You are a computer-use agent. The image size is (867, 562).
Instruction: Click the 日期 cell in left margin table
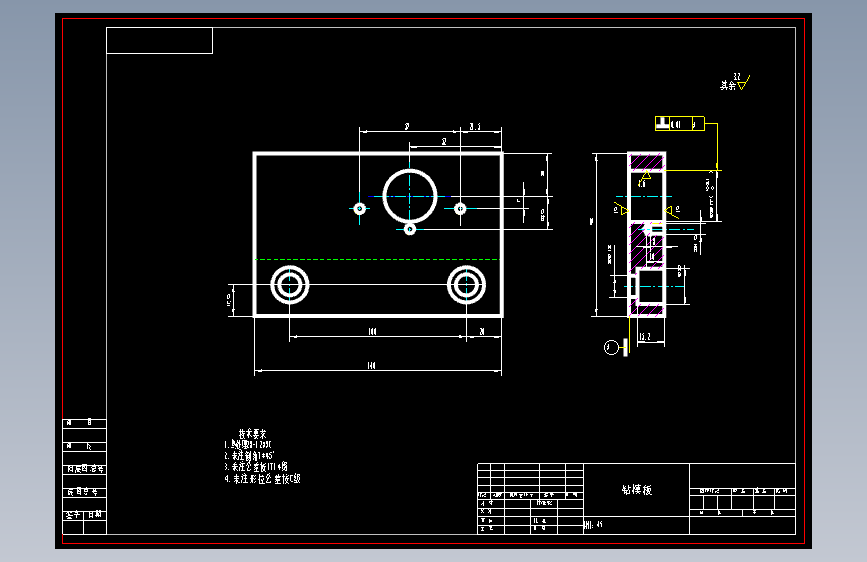95,514
